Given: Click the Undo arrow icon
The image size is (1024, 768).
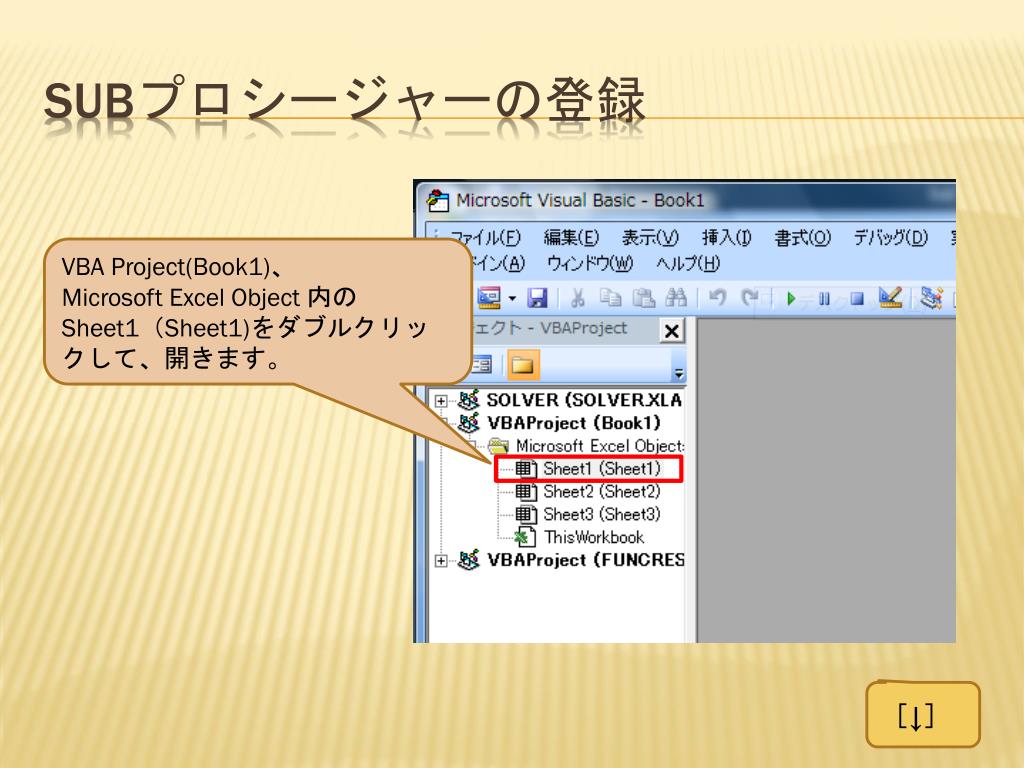Looking at the screenshot, I should click(717, 298).
